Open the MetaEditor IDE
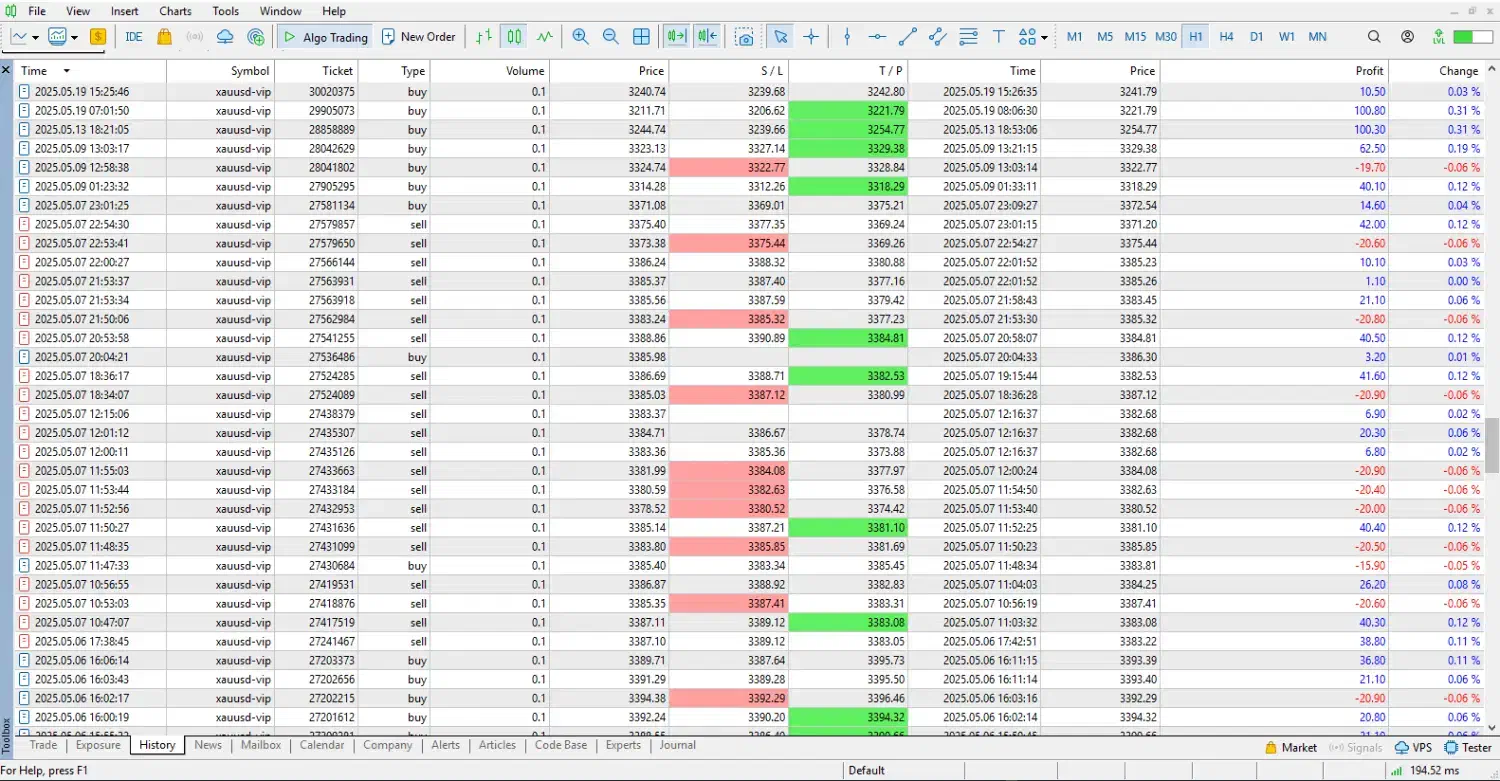Image resolution: width=1500 pixels, height=781 pixels. coord(134,37)
